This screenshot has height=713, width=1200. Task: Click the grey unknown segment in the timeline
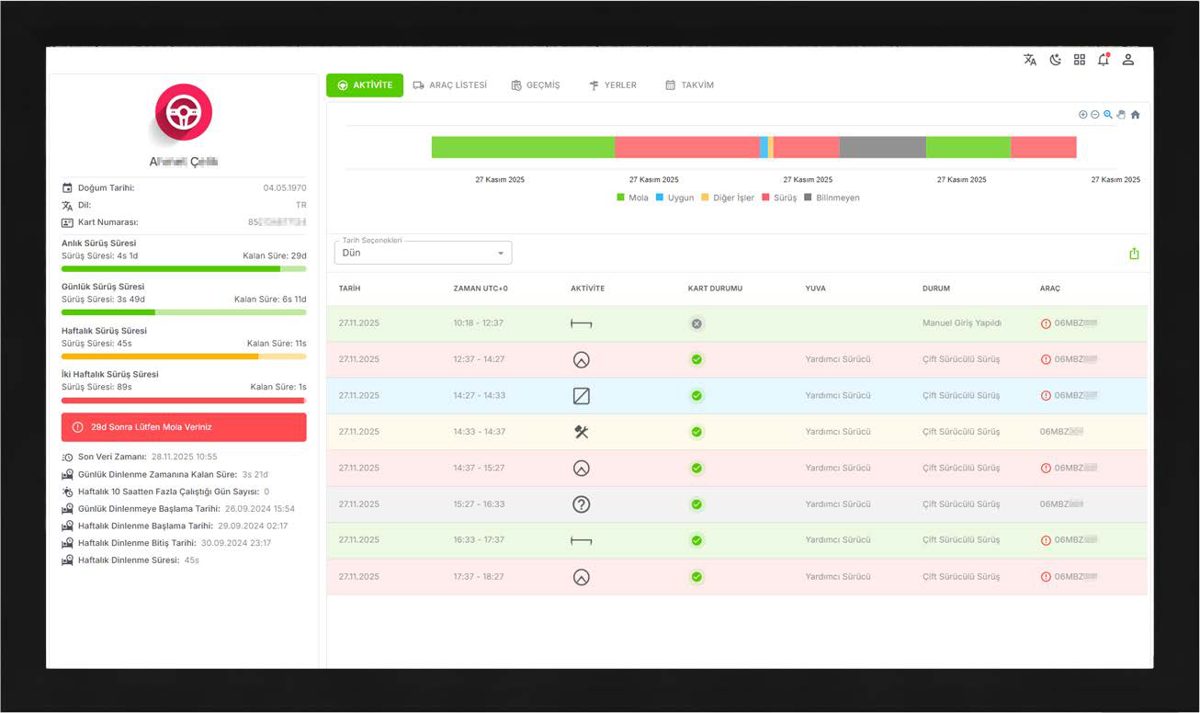pos(883,147)
